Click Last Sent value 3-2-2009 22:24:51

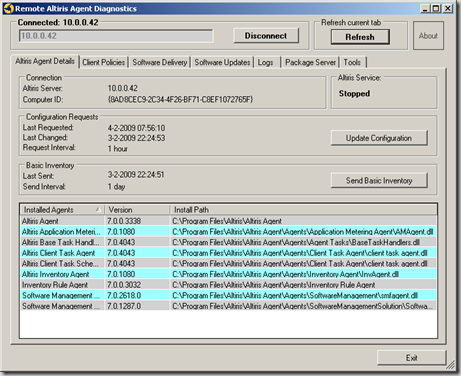[x=136, y=175]
